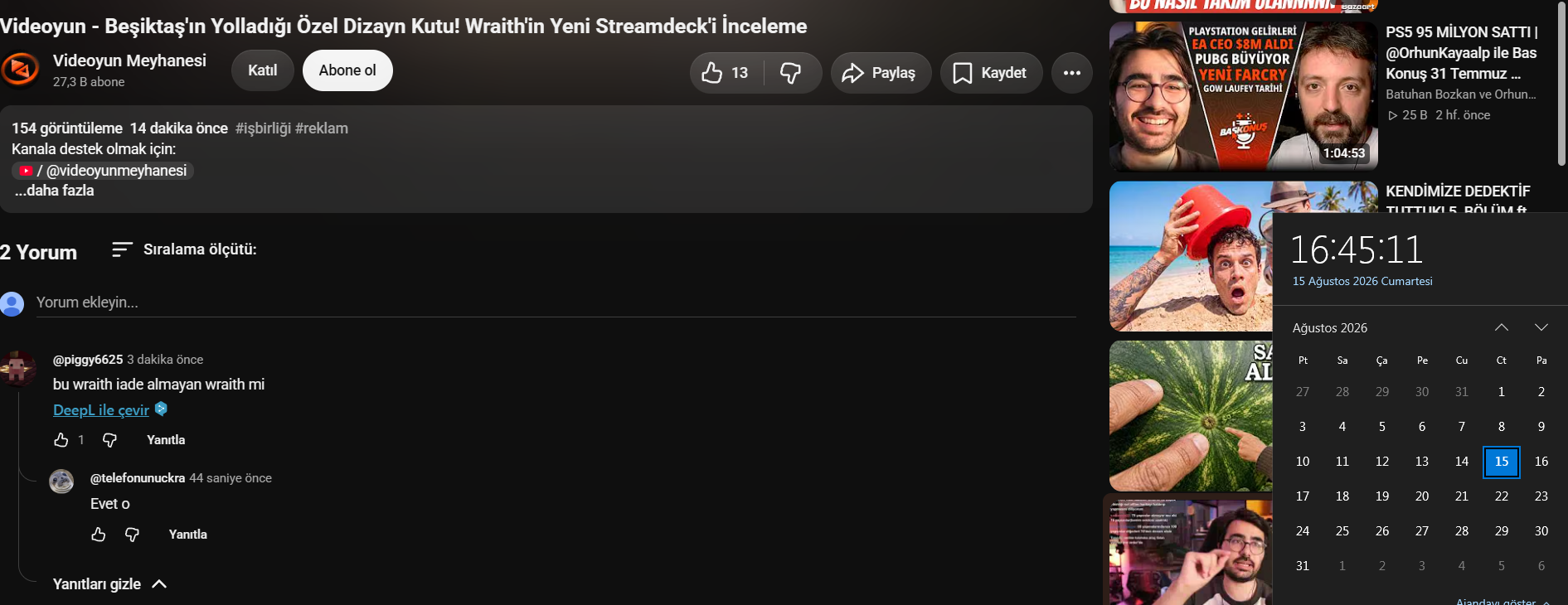
Task: Expand description with ...daha fazla
Action: (55, 191)
